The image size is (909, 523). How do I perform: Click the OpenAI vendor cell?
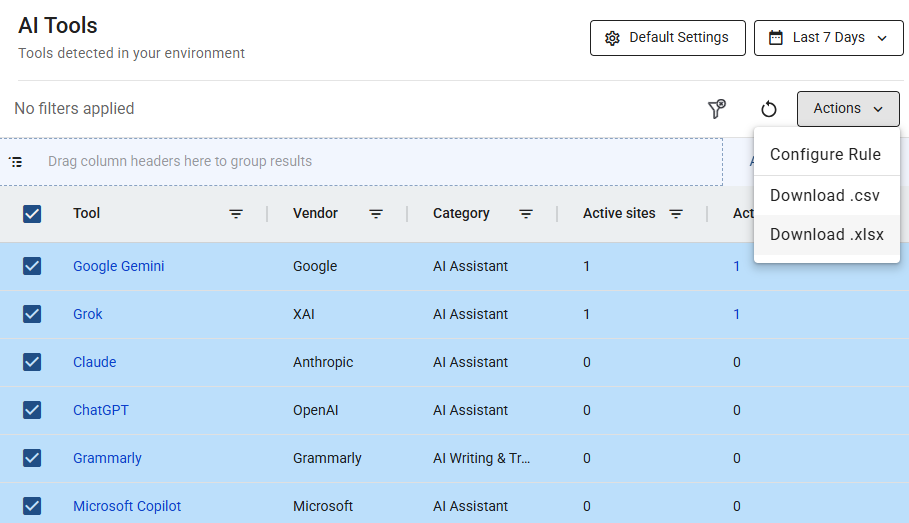tap(315, 411)
